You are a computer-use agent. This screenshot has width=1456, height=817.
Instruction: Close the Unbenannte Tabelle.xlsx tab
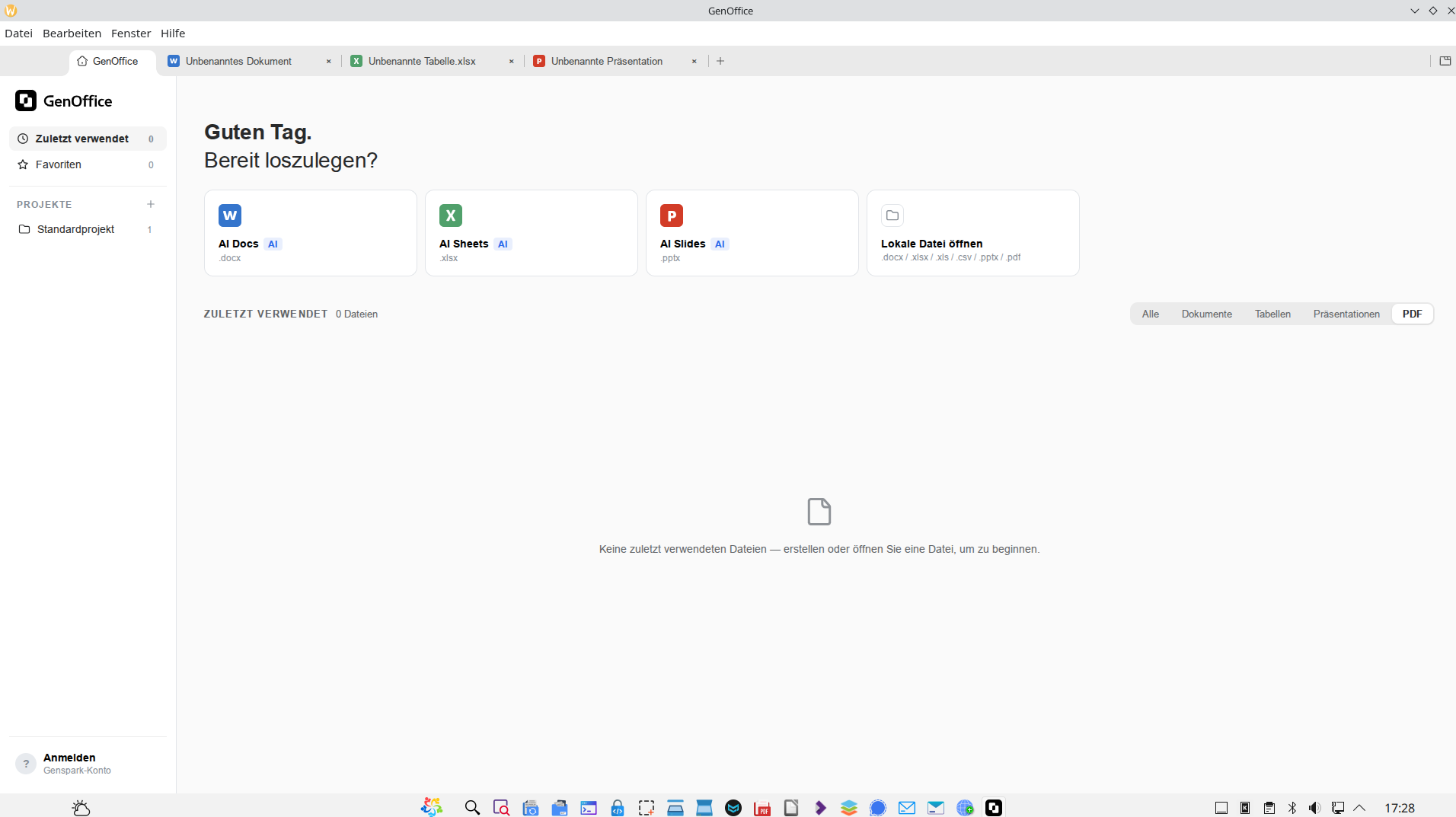click(512, 62)
